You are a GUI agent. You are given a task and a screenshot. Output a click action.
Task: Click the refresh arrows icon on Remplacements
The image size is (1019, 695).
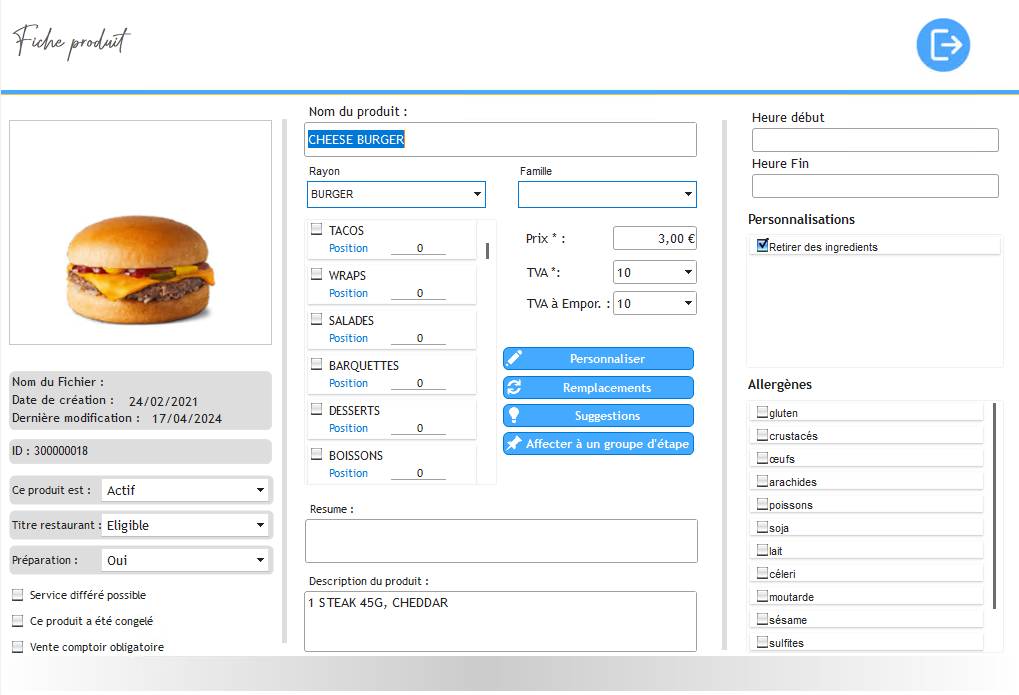click(x=515, y=388)
